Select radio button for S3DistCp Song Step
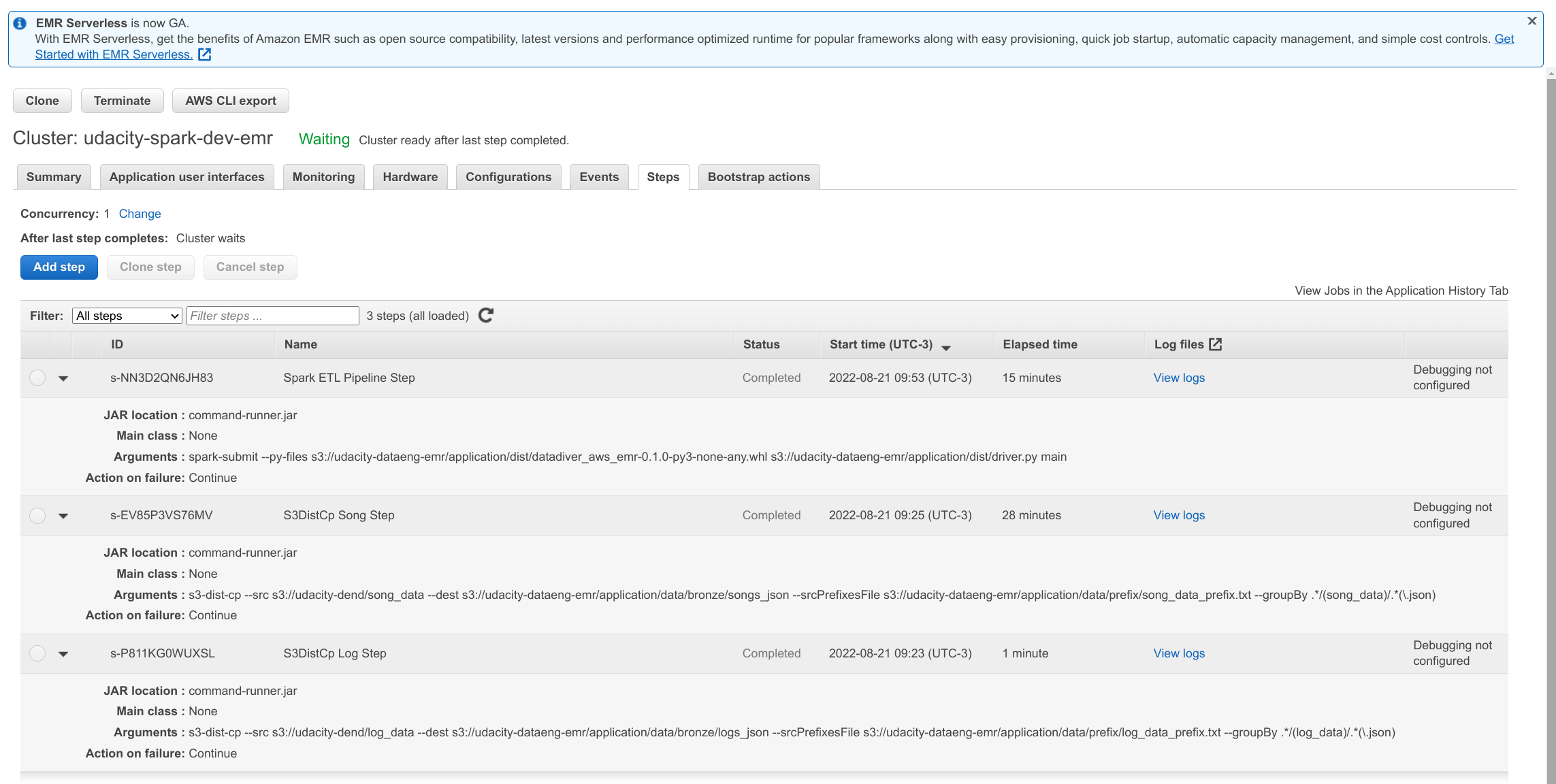This screenshot has width=1556, height=784. pos(37,516)
